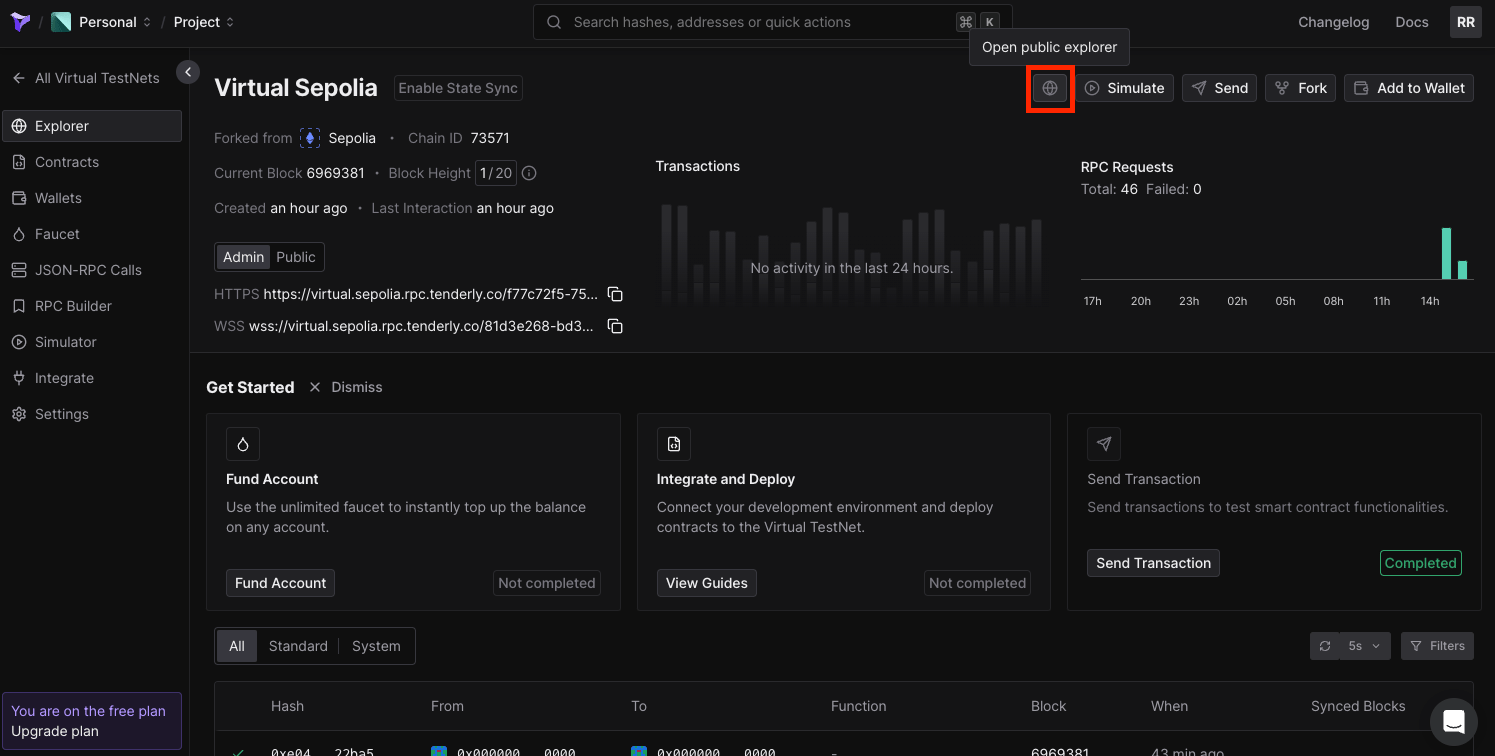Click the Hash column header
The image size is (1495, 756).
click(x=287, y=706)
